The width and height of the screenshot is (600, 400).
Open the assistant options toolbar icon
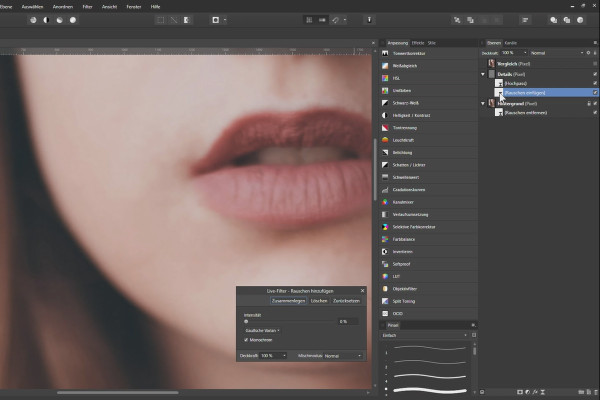click(x=369, y=20)
